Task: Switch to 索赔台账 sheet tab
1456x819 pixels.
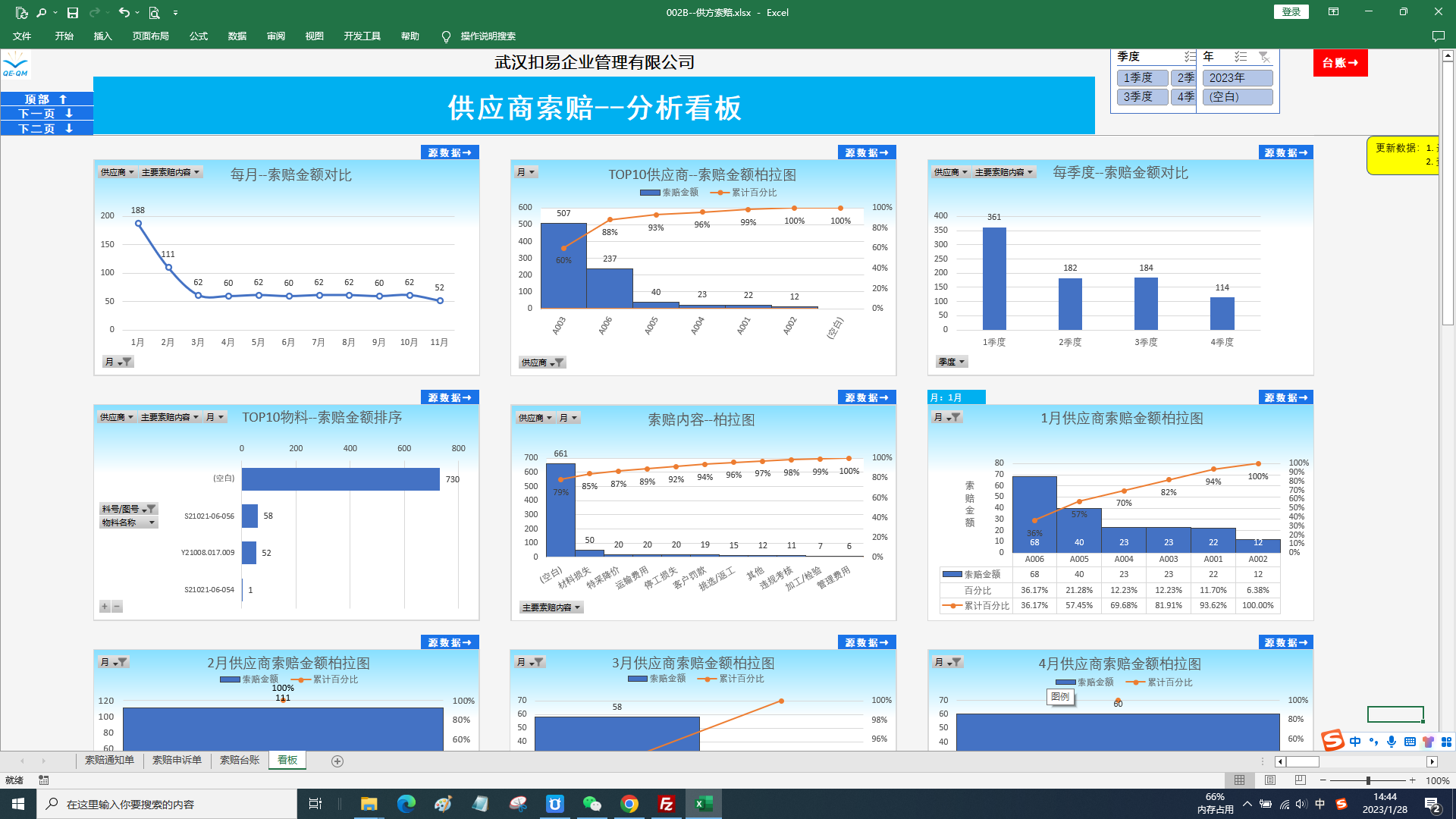Action: (x=240, y=760)
